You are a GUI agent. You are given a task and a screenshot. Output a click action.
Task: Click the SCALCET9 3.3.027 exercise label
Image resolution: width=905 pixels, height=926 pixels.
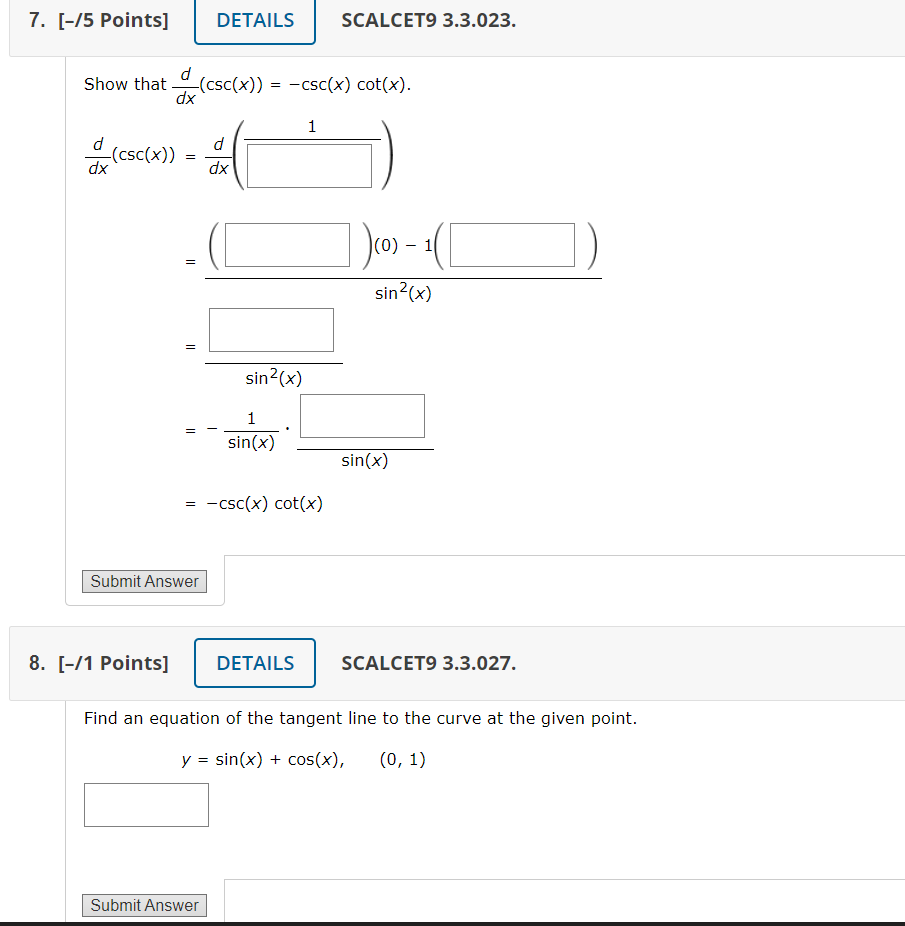pos(427,662)
